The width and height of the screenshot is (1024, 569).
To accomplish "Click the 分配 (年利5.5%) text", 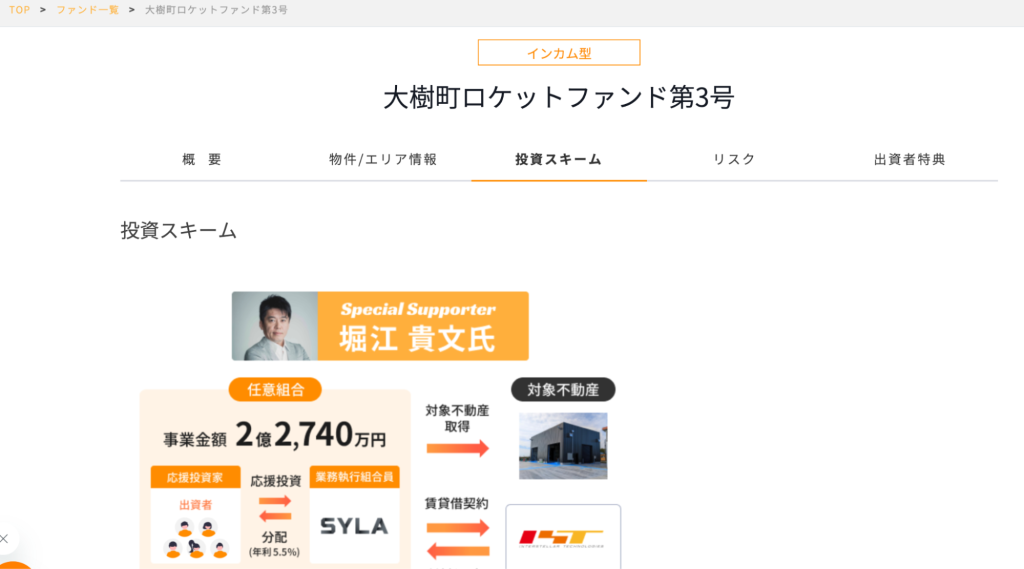I will click(x=274, y=544).
